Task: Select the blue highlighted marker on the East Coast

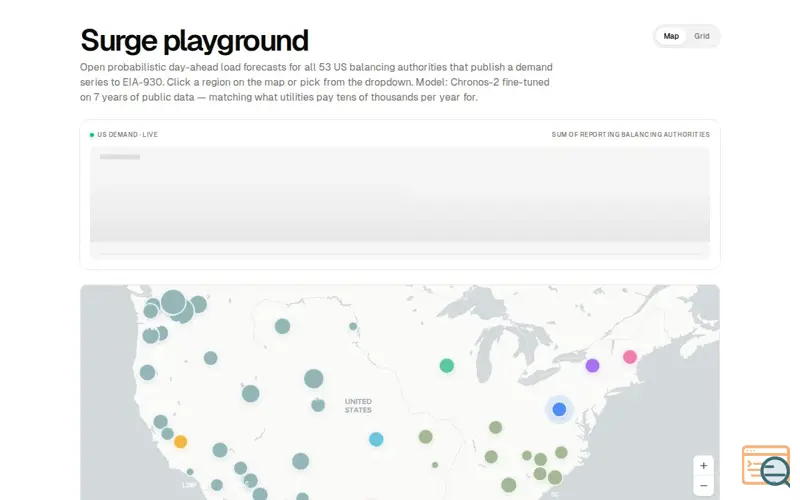Action: [x=559, y=409]
